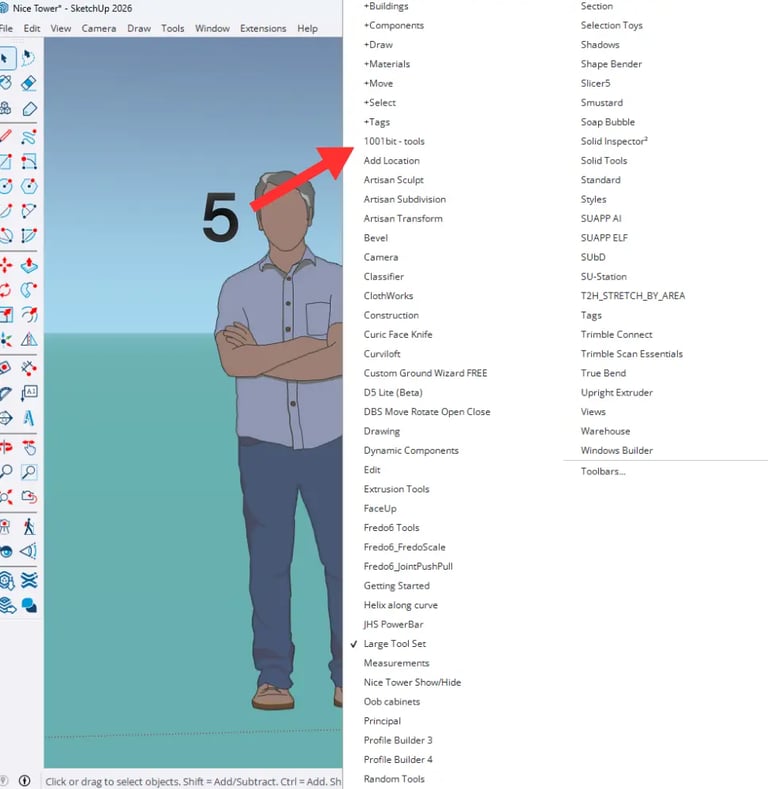Activate the Zoom Window tool
Viewport: 768px width, 789px height.
[x=29, y=471]
